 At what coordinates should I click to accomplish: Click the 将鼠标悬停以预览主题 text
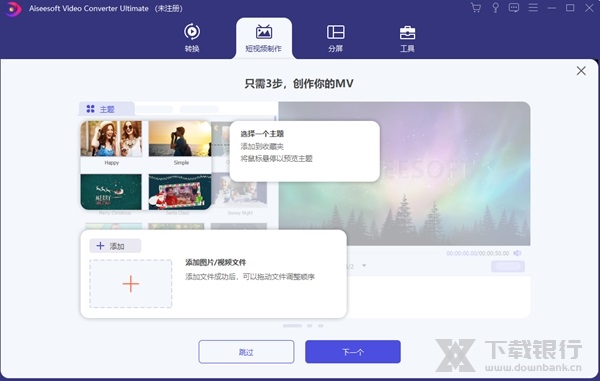click(x=277, y=158)
